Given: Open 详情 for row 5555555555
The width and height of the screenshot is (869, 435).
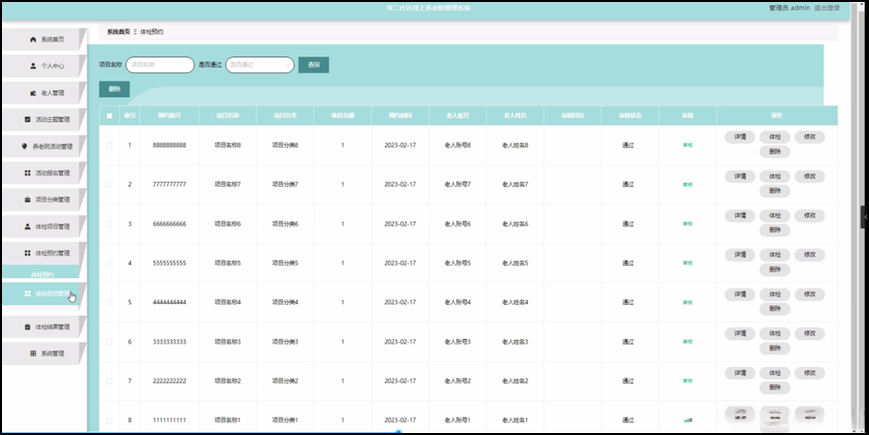Looking at the screenshot, I should (x=740, y=255).
